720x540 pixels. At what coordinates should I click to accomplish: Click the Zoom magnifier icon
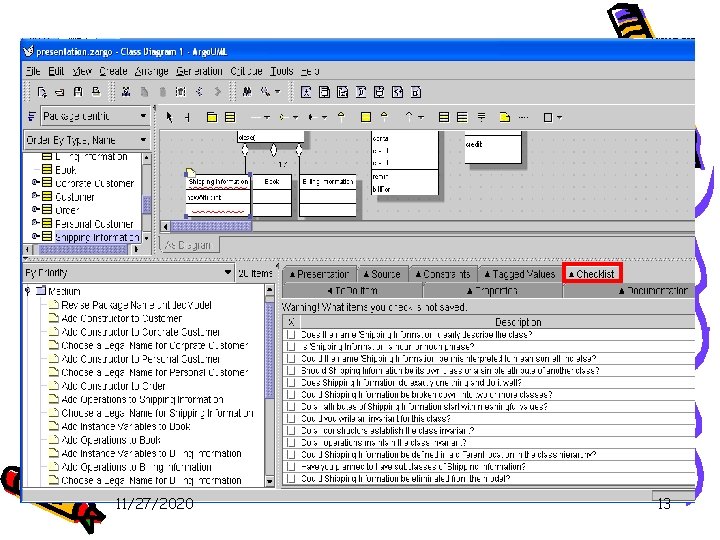(265, 92)
